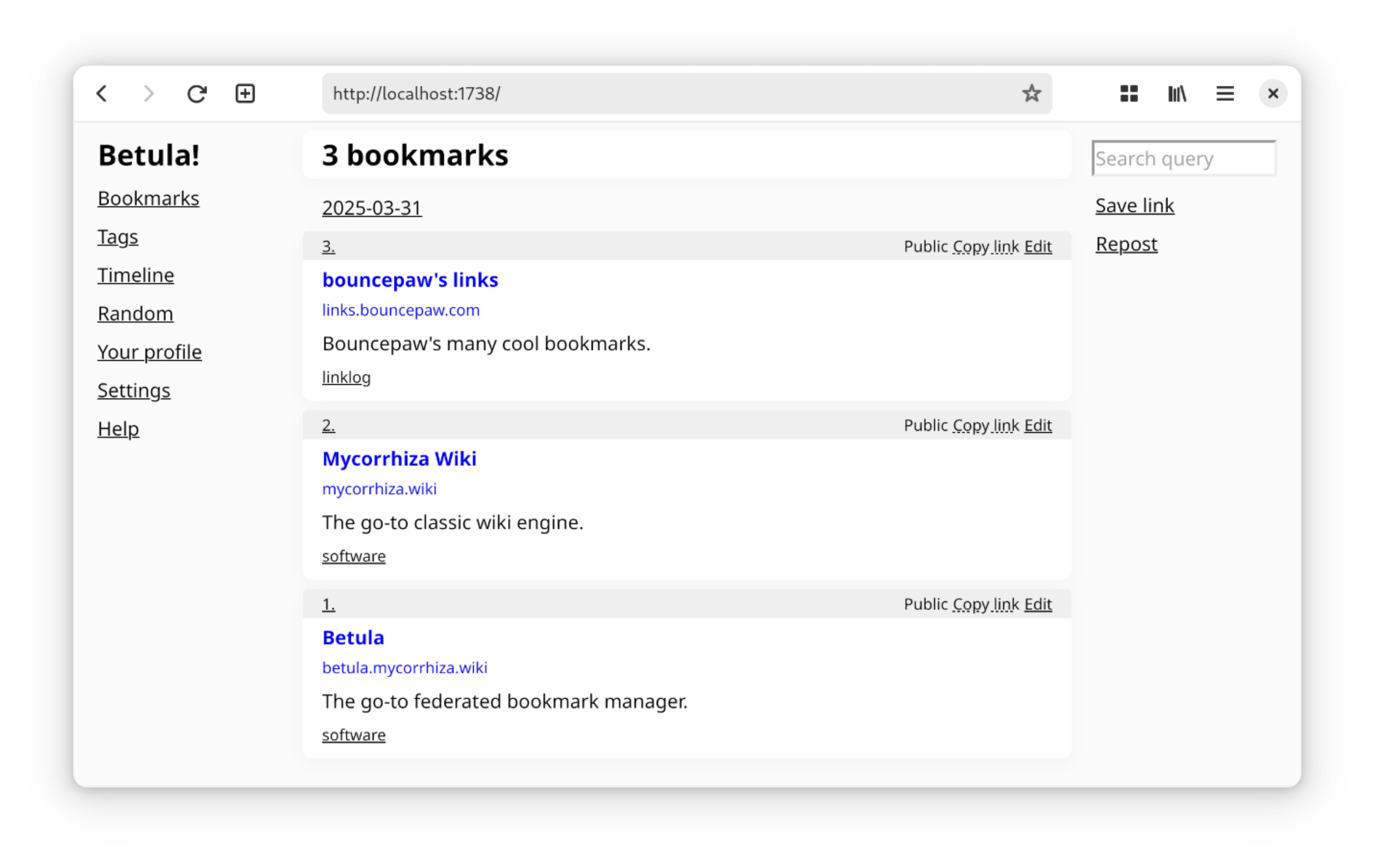Open the 2025-03-31 date link
The height and width of the screenshot is (868, 1374).
point(372,208)
